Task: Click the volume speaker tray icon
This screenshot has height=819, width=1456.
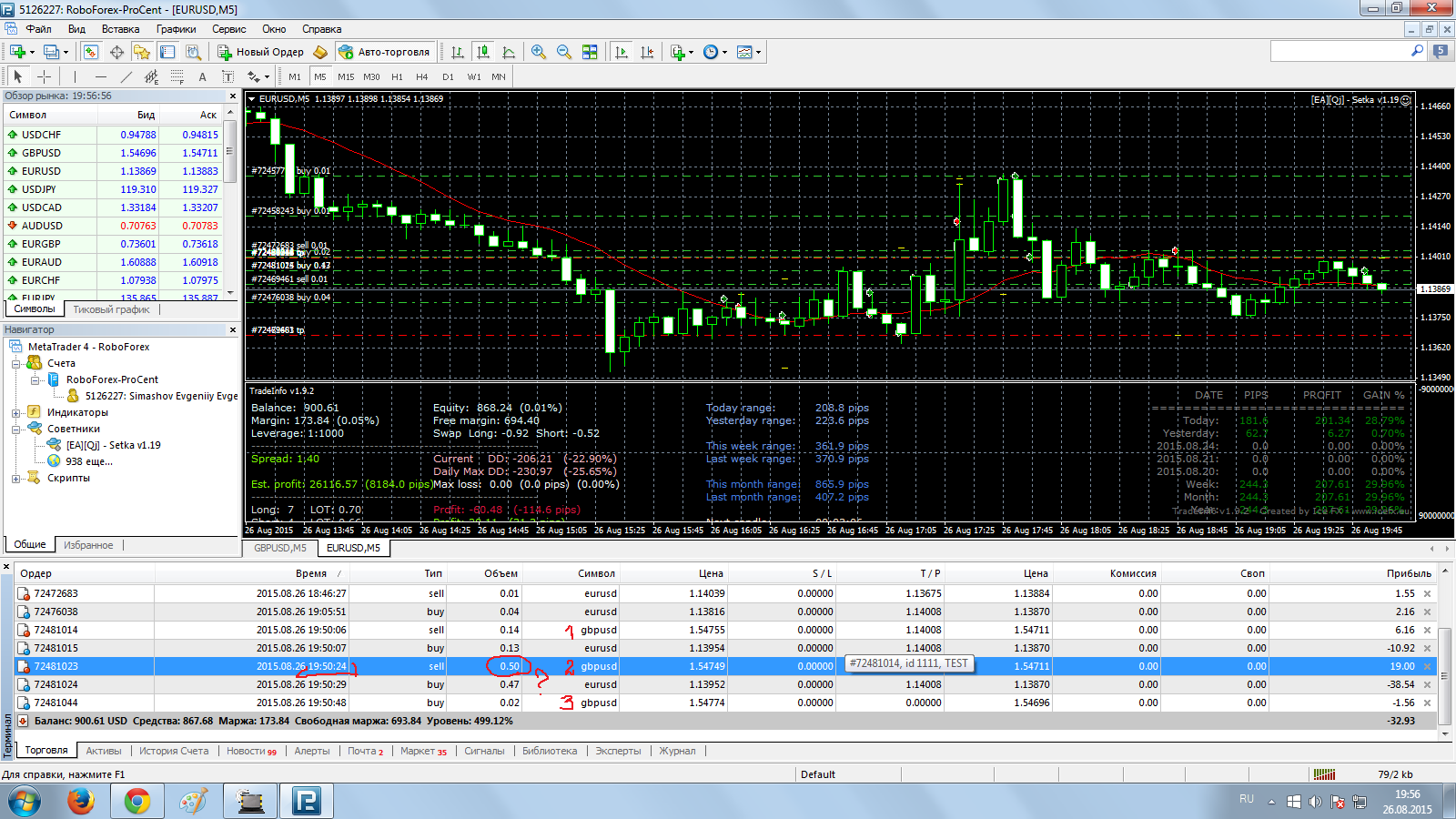Action: click(x=1315, y=802)
